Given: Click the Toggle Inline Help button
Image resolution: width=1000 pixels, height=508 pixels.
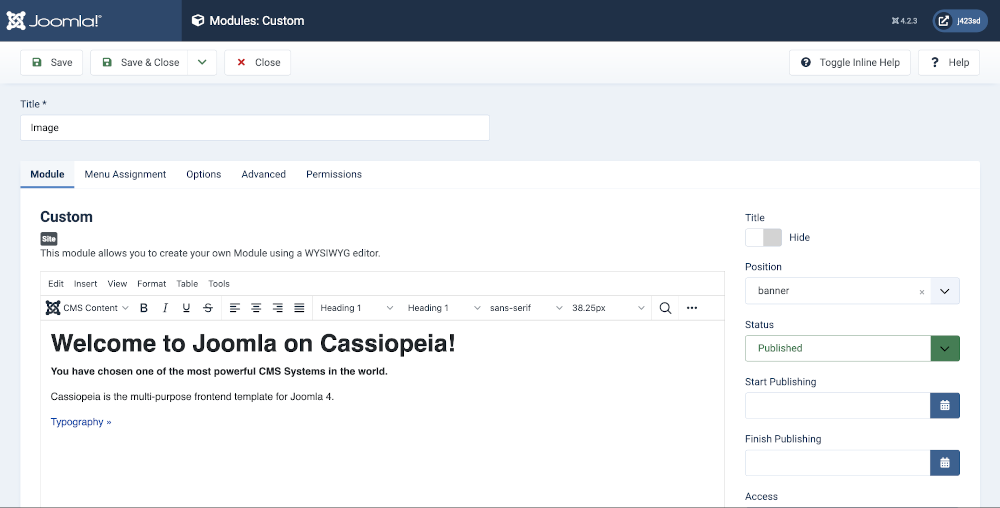Looking at the screenshot, I should pyautogui.click(x=850, y=62).
